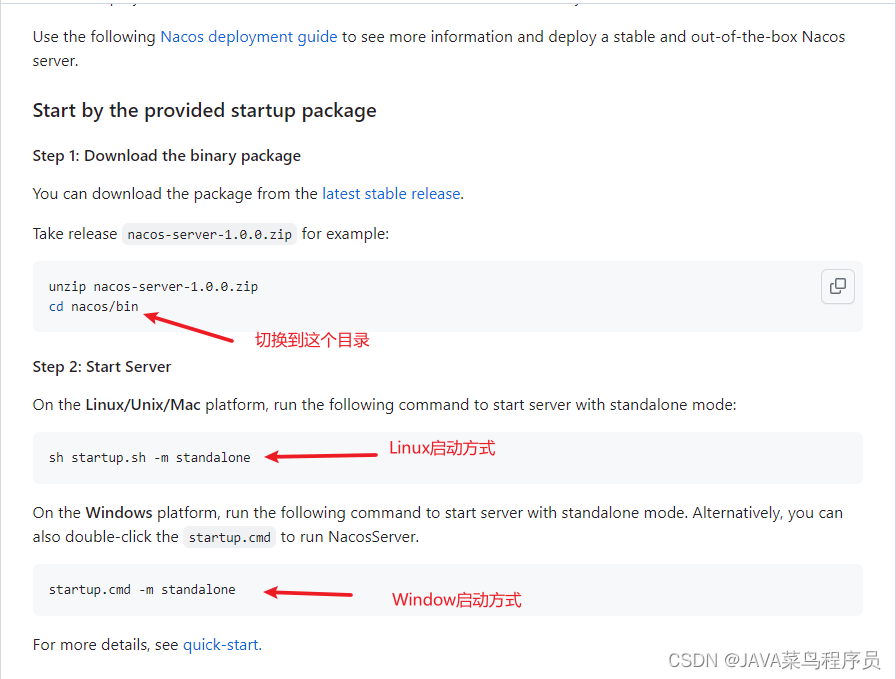
Task: Follow the quick-start link
Action: pos(221,645)
